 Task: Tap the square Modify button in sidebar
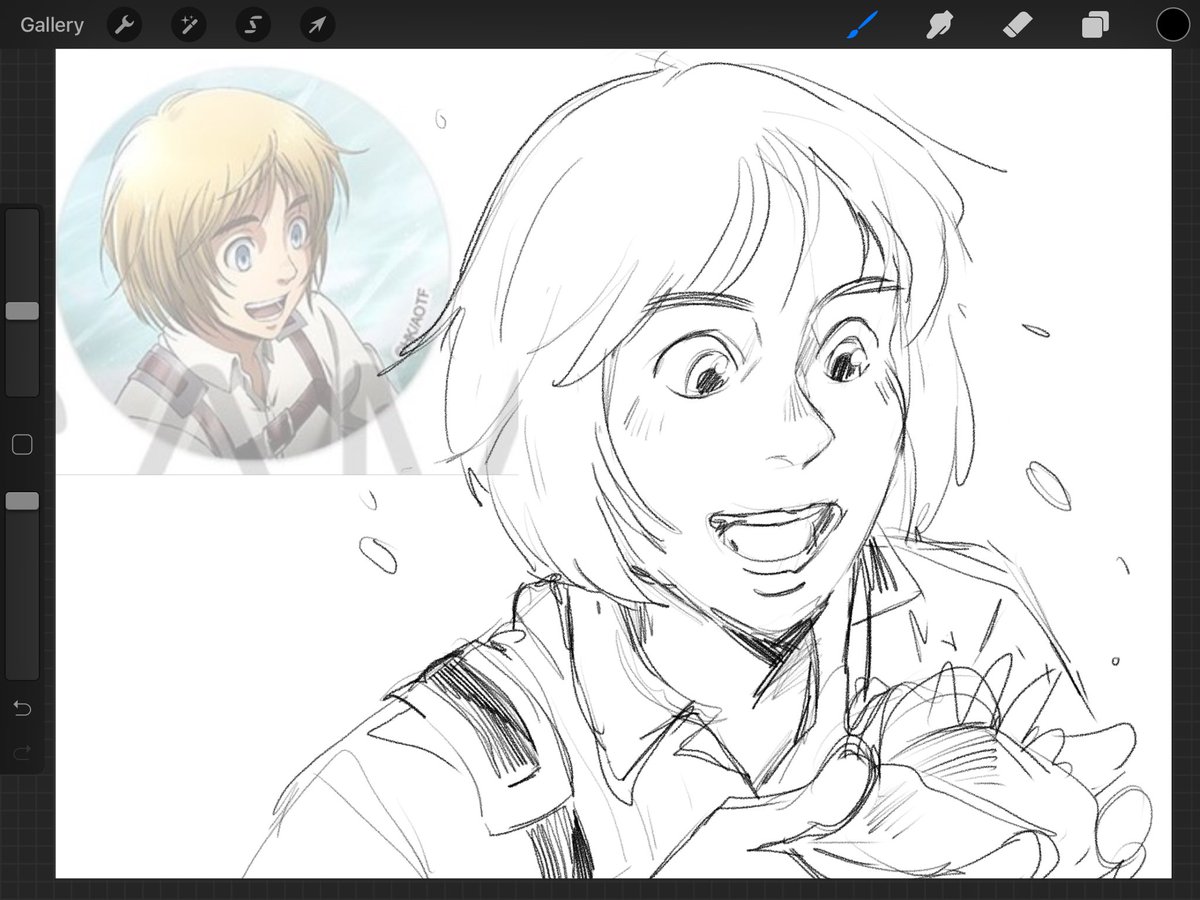click(x=22, y=445)
